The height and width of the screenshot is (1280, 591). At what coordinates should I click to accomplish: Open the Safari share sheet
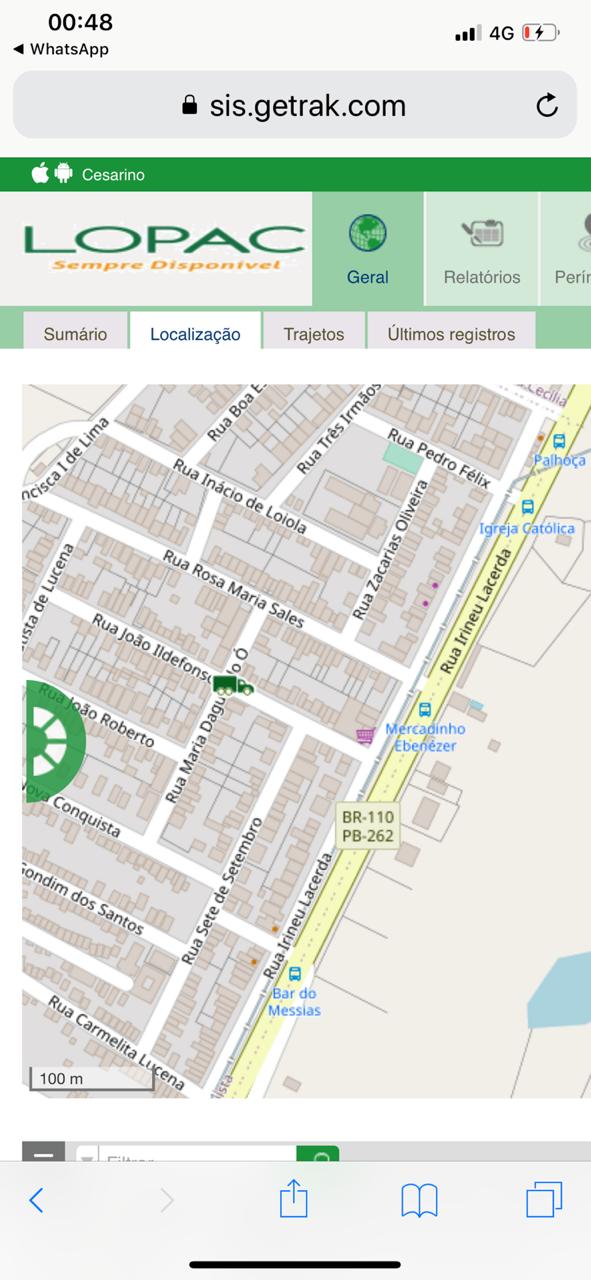[x=293, y=1199]
